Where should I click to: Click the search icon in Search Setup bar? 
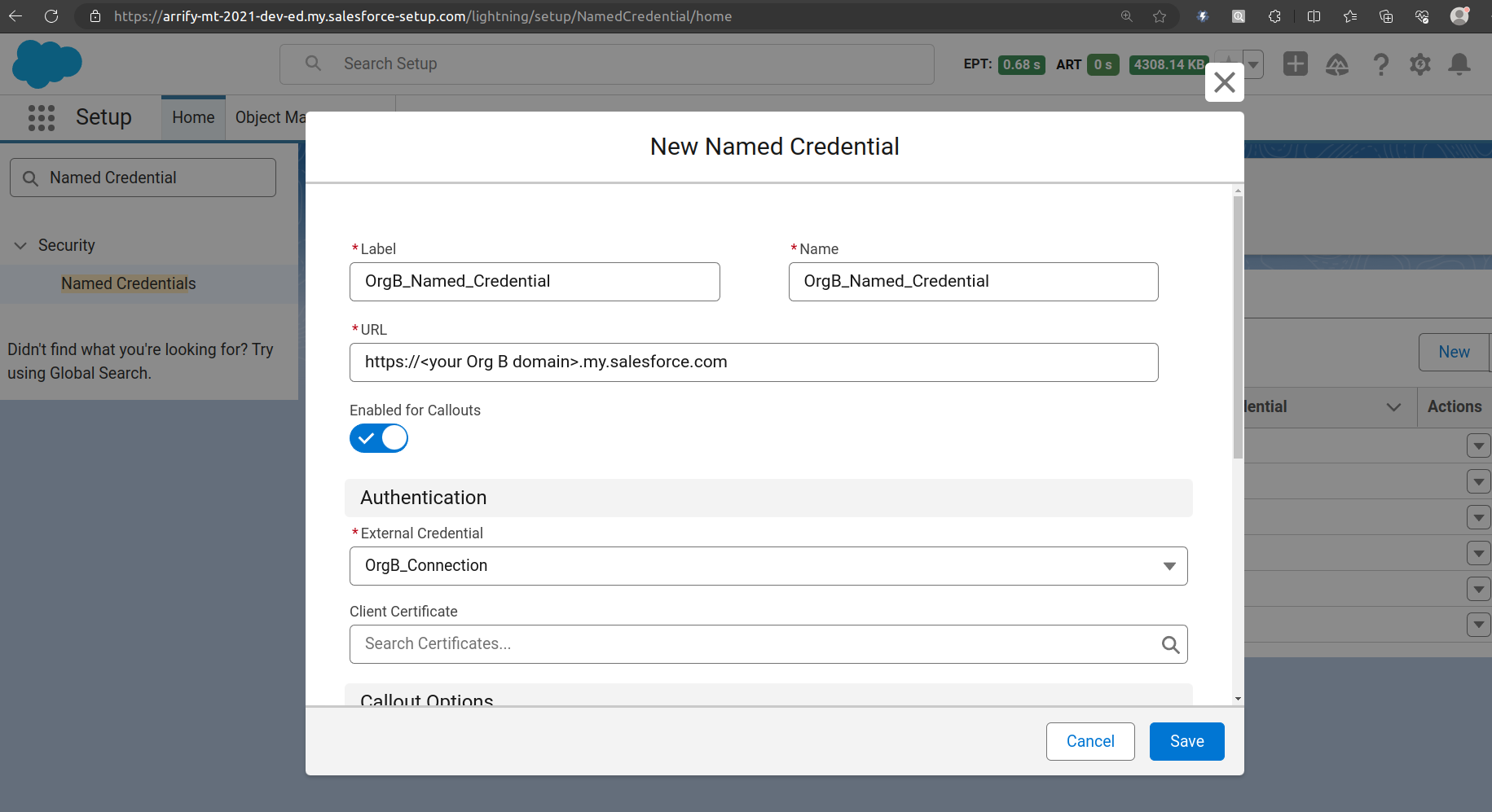point(312,64)
